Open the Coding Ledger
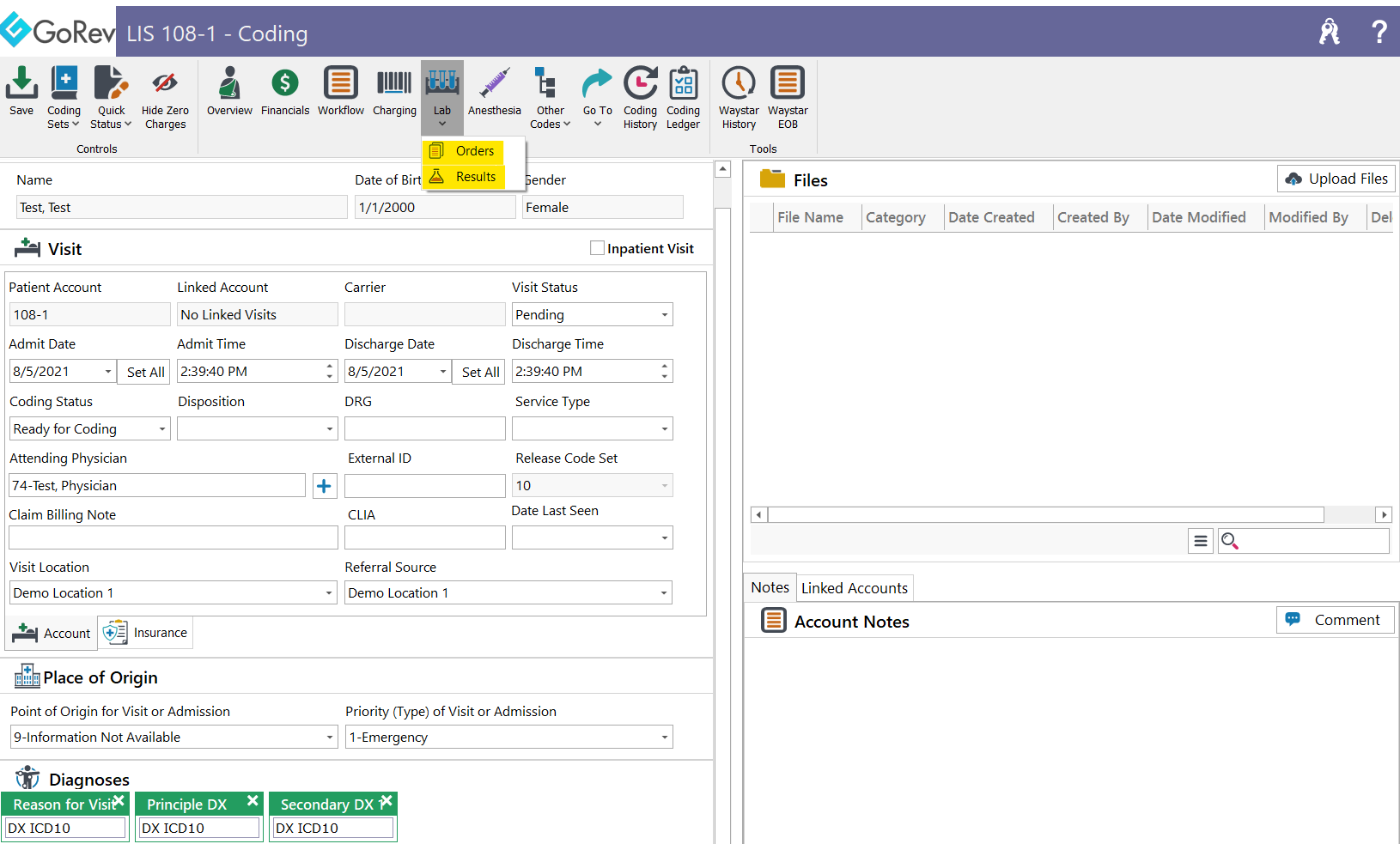This screenshot has height=844, width=1400. click(x=683, y=97)
